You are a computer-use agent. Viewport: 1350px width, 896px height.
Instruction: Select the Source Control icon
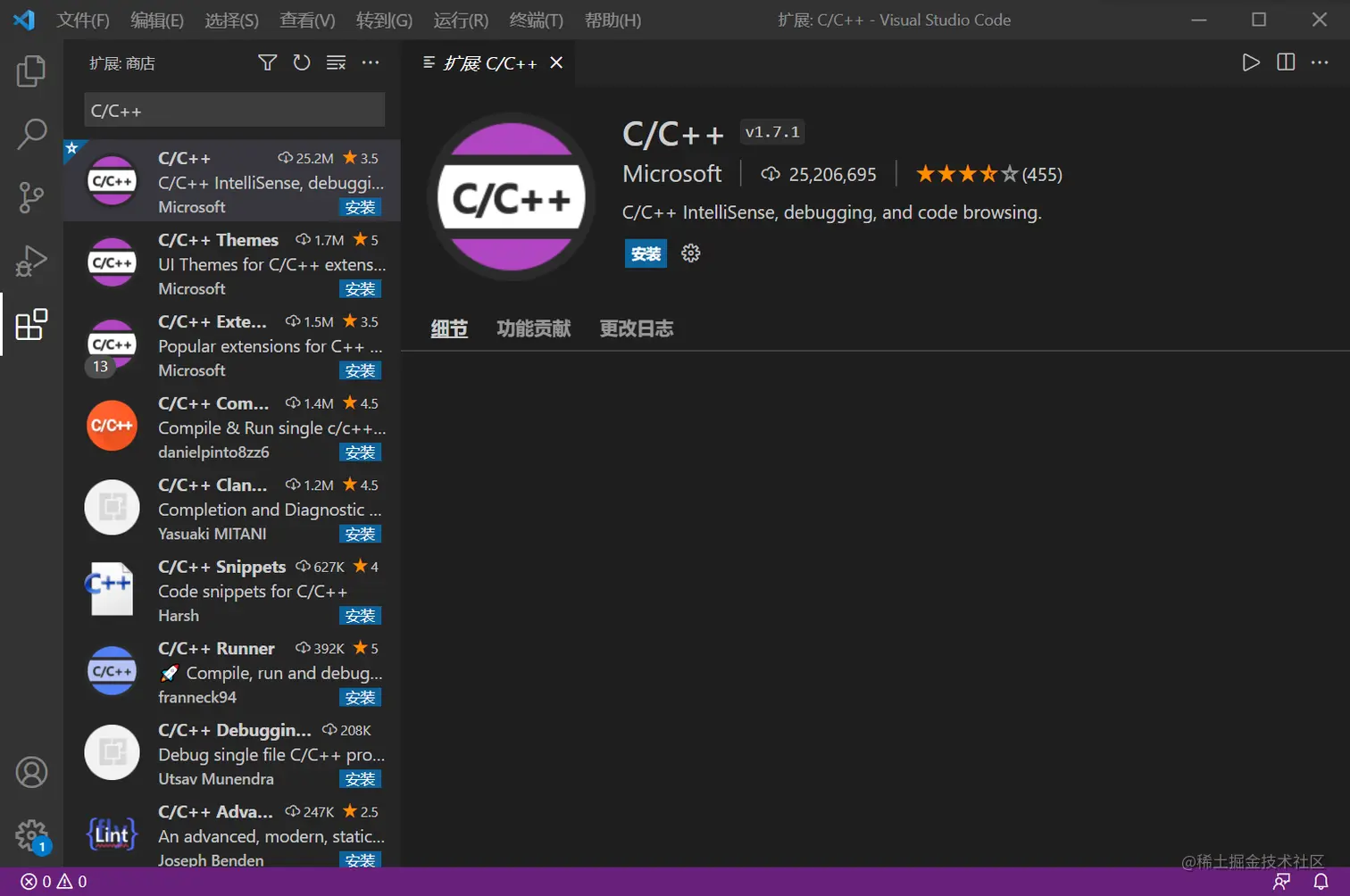(x=30, y=197)
